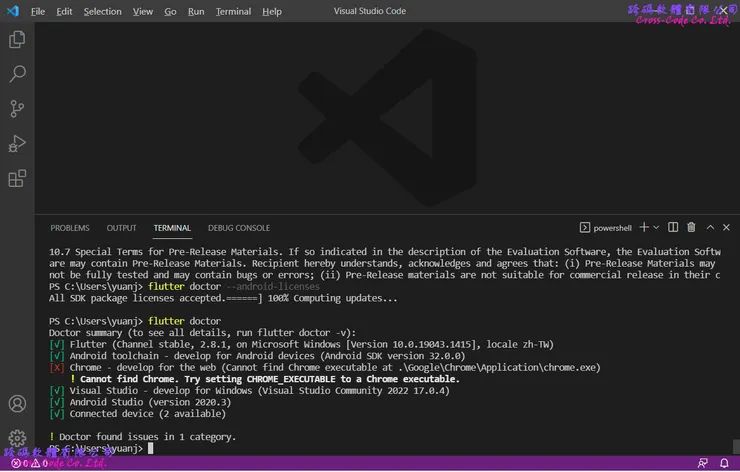Open the Extensions view
This screenshot has height=472, width=740.
click(17, 179)
